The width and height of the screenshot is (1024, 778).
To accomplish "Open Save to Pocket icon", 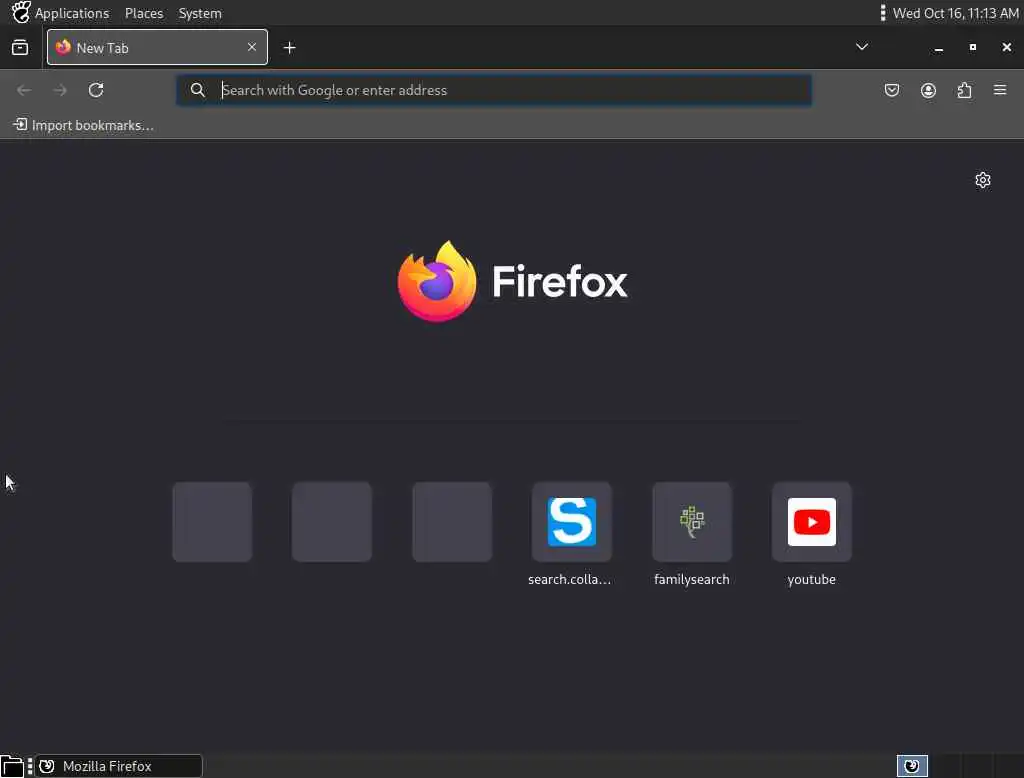I will pos(891,90).
